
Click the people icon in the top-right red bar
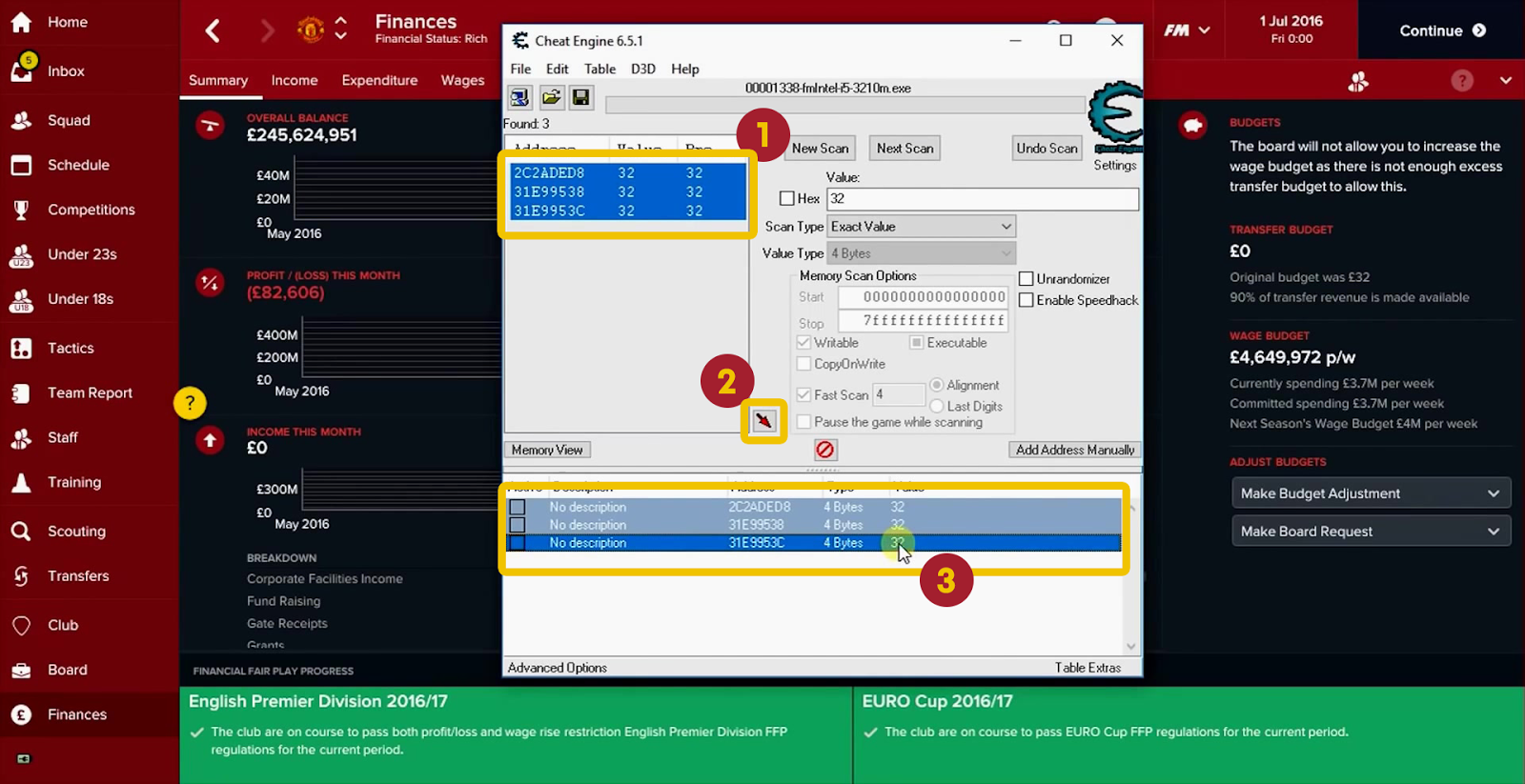[x=1358, y=81]
